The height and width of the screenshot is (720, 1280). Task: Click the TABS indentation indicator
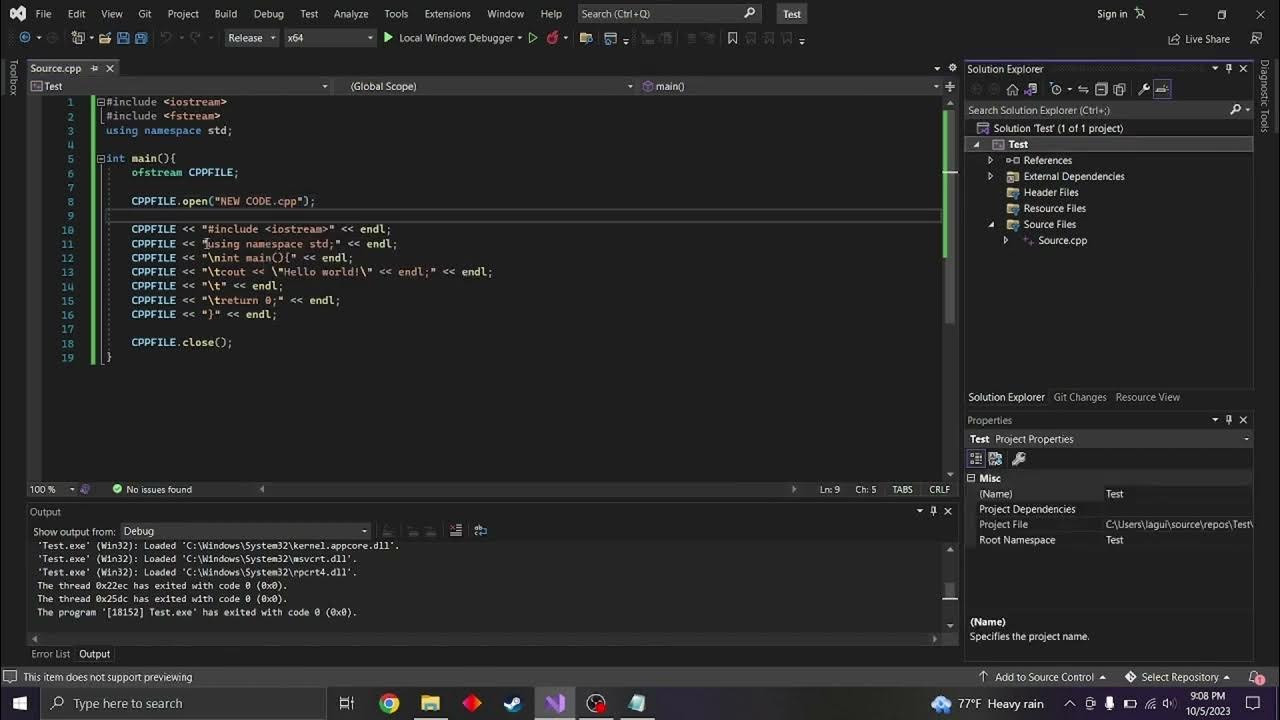[902, 489]
